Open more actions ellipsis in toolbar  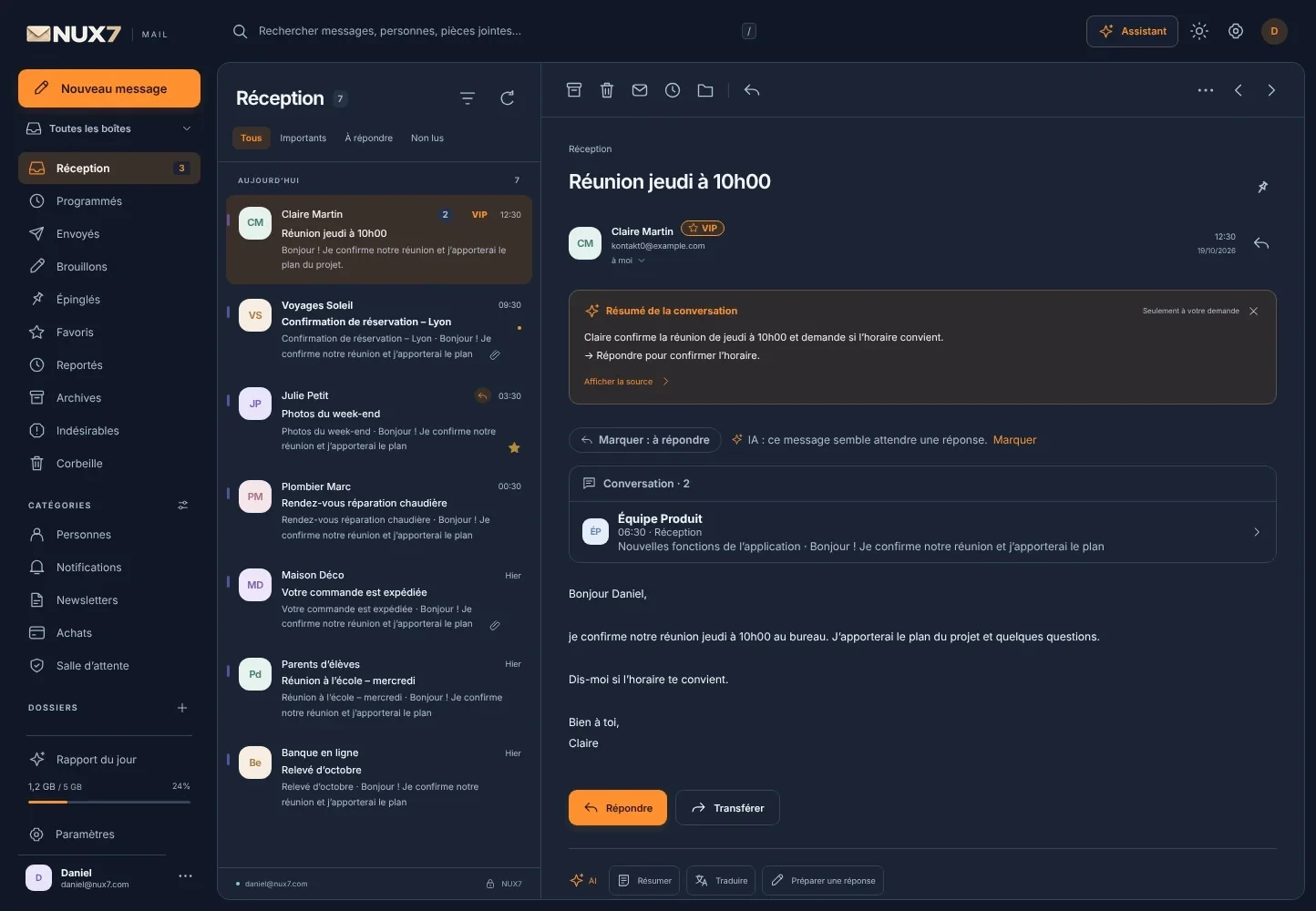(1206, 90)
